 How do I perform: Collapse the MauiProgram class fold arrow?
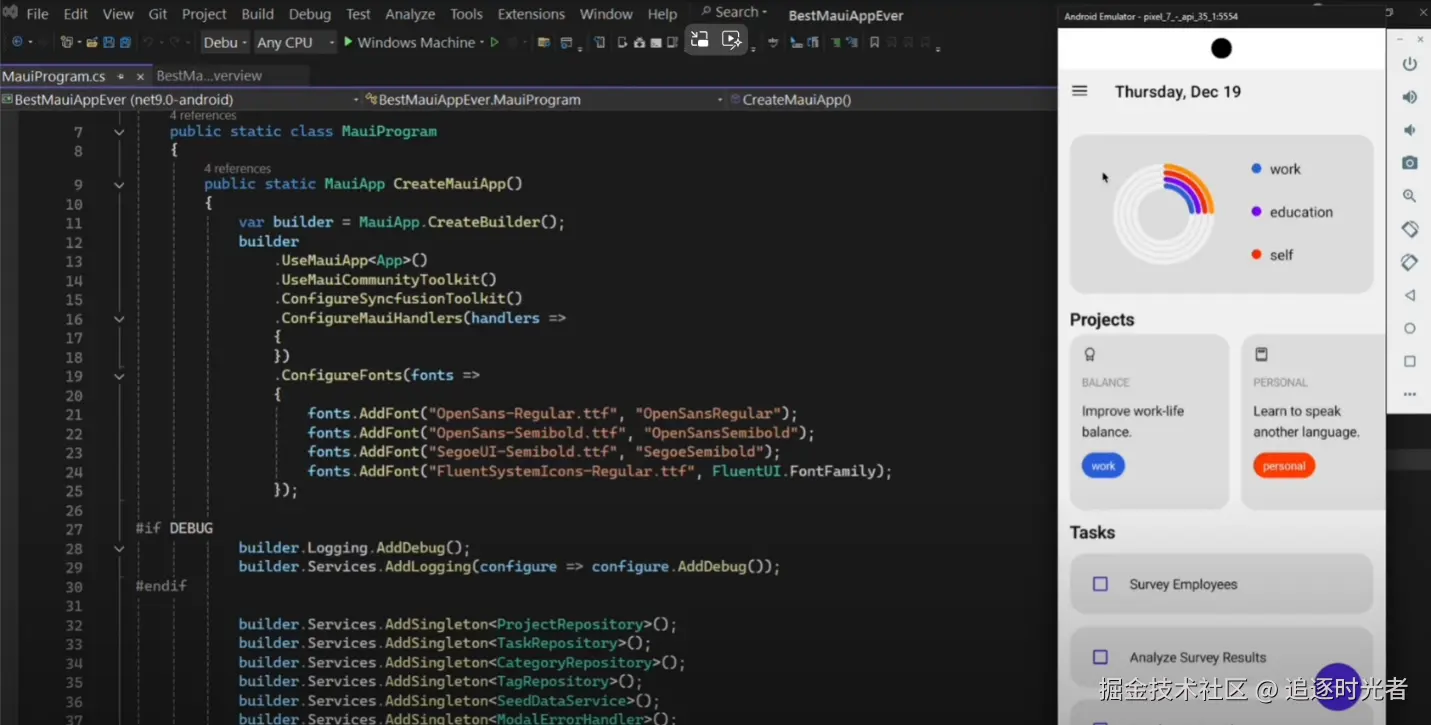point(119,132)
